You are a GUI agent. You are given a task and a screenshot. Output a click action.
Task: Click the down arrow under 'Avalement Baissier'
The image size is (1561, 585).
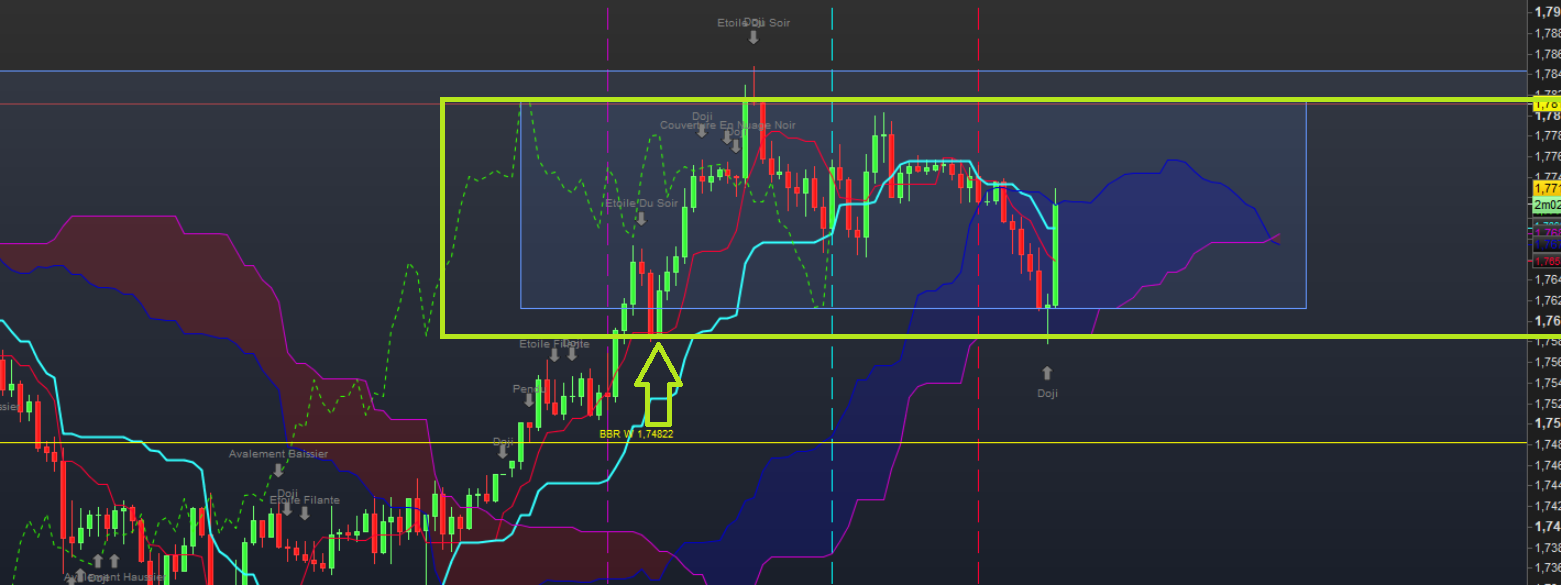click(x=278, y=470)
